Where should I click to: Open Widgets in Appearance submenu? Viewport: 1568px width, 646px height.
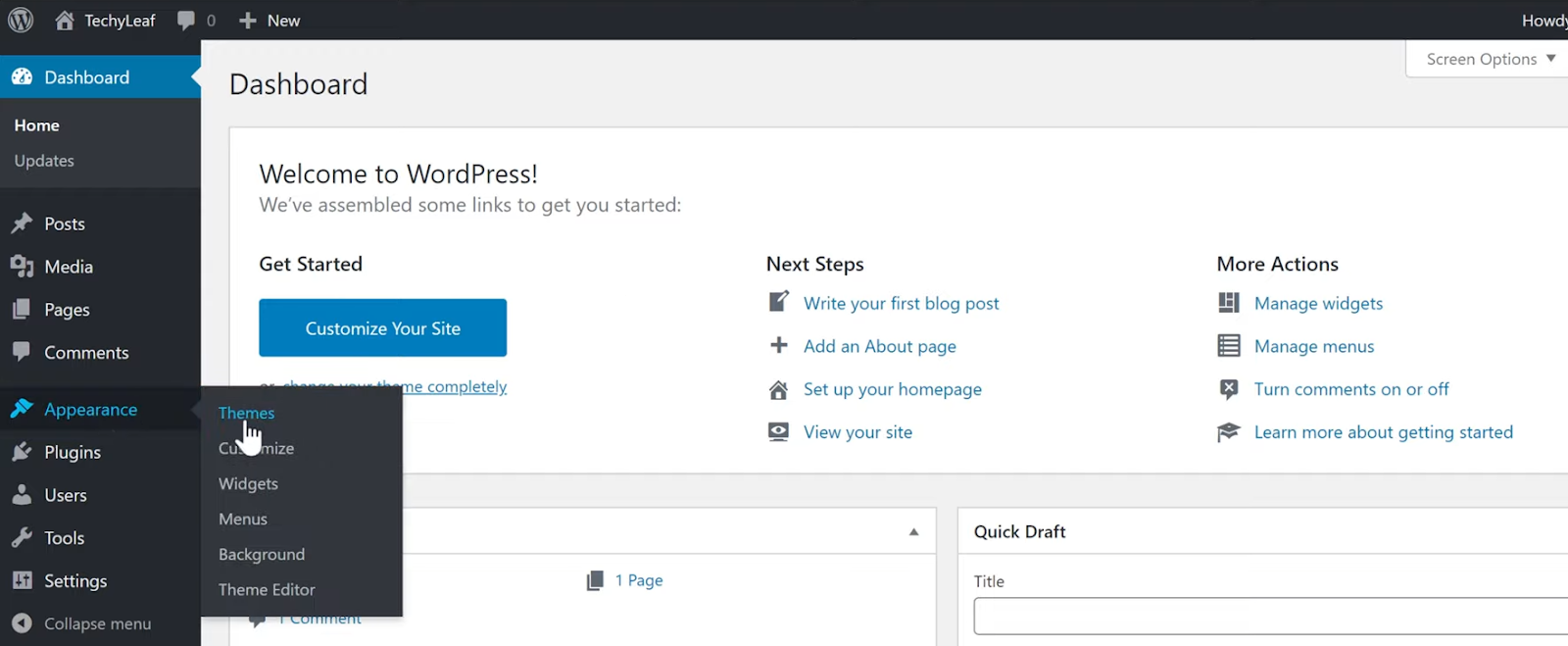point(248,483)
